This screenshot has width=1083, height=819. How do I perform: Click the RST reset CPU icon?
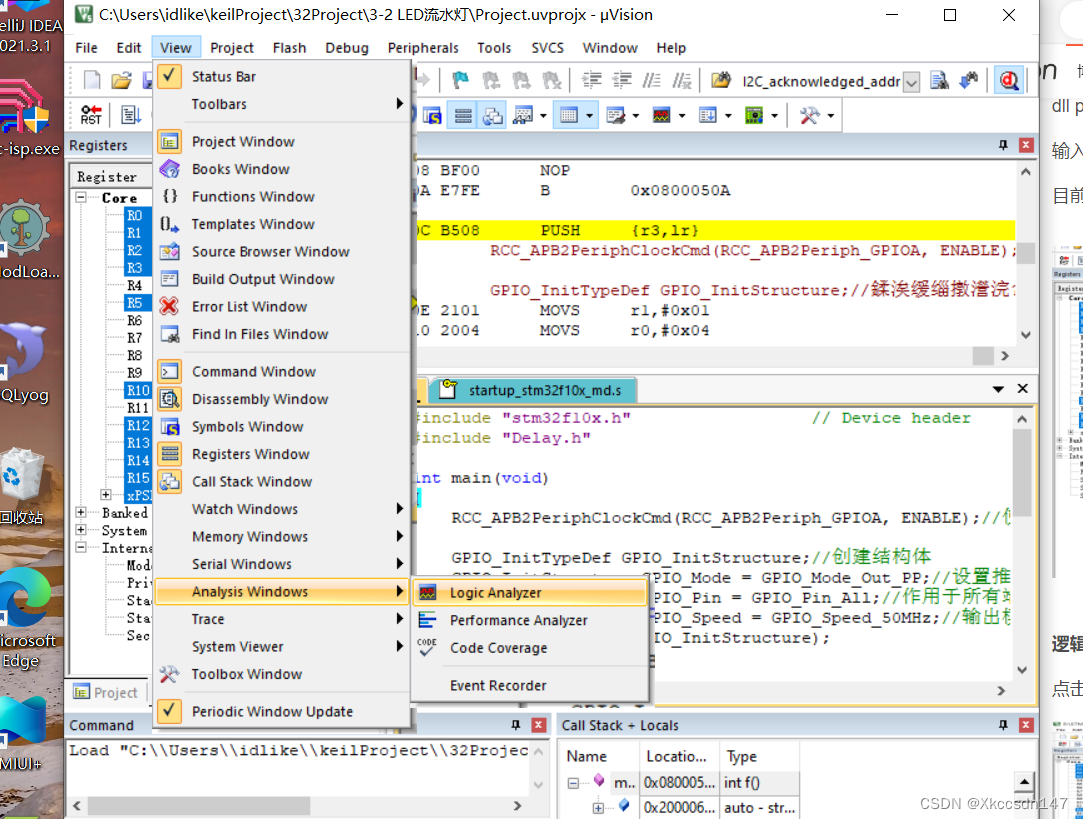pyautogui.click(x=91, y=115)
